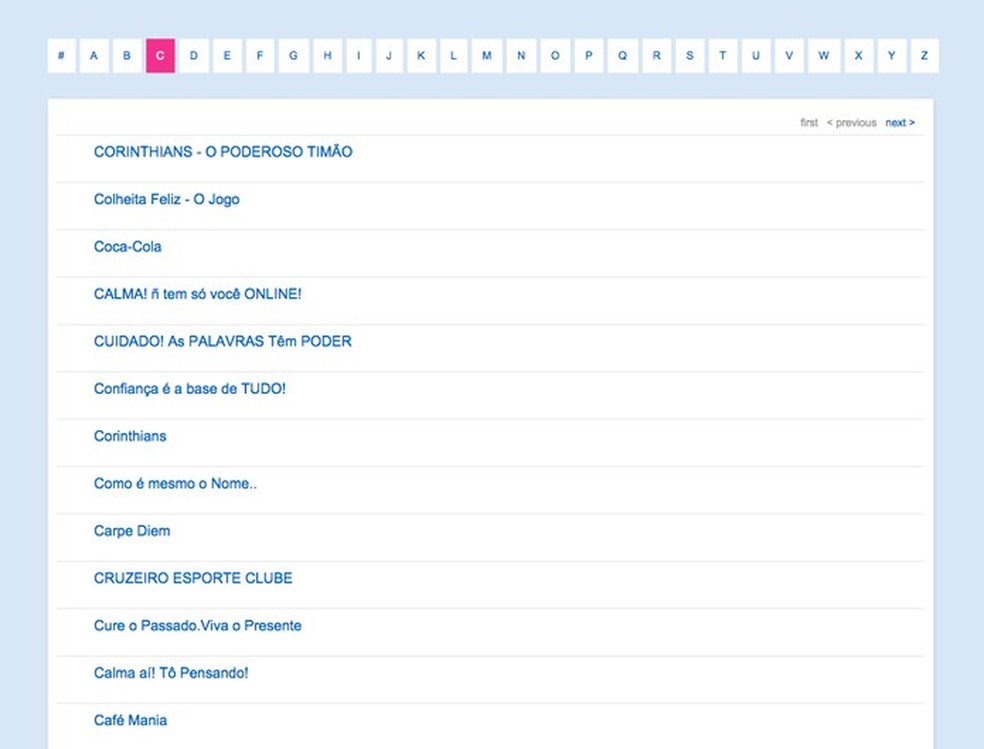Open CRUZEIRO ESPORTE CLUBE page
Screen dimensions: 984x749
coord(192,578)
